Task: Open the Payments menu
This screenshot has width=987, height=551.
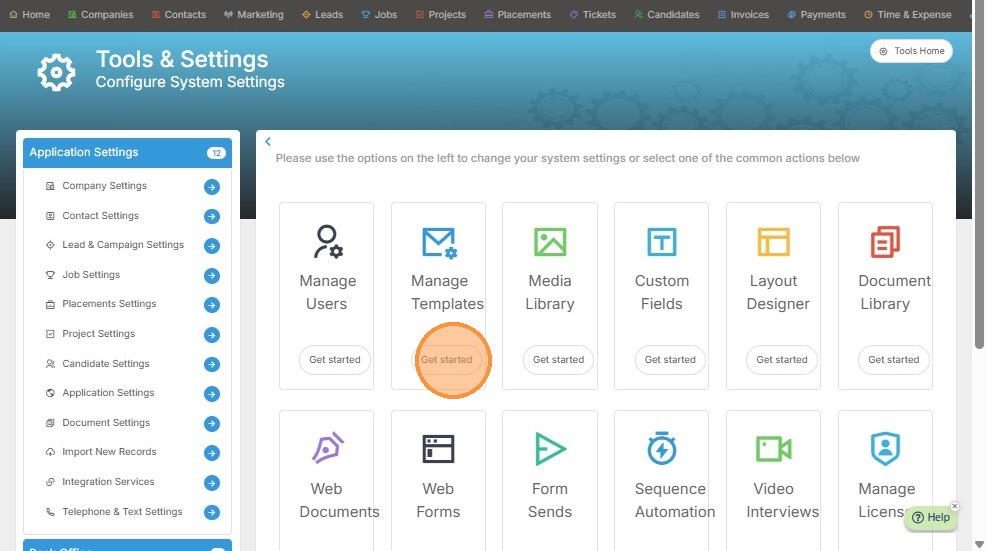Action: [816, 14]
